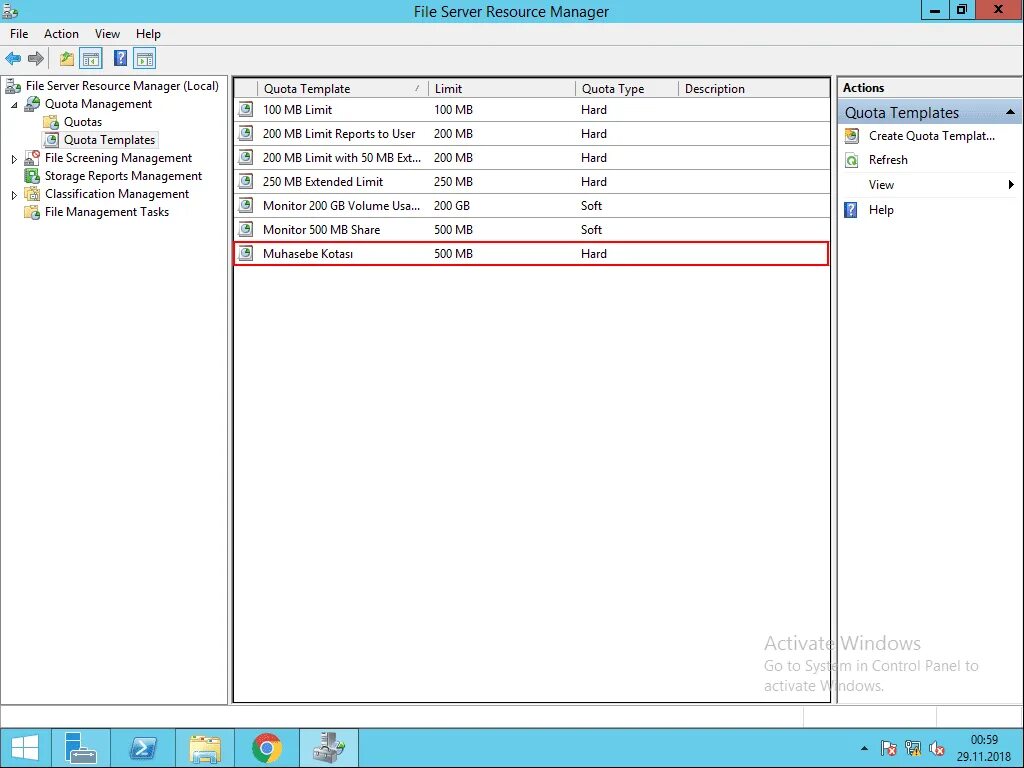Open Google Chrome from the taskbar
1024x768 pixels.
point(266,748)
